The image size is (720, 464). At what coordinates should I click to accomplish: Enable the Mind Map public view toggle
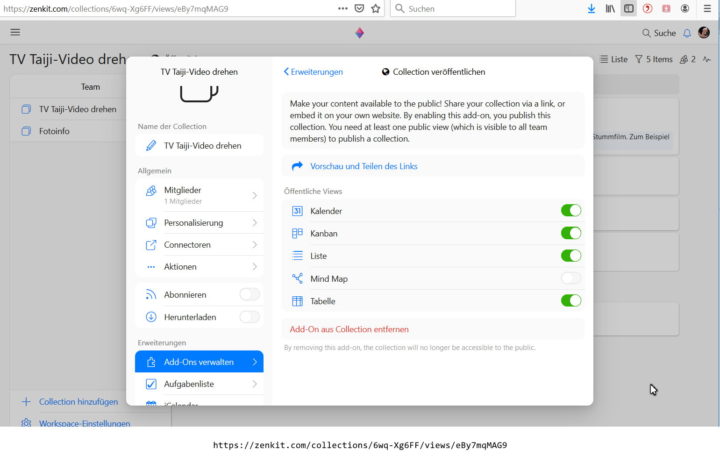point(571,278)
